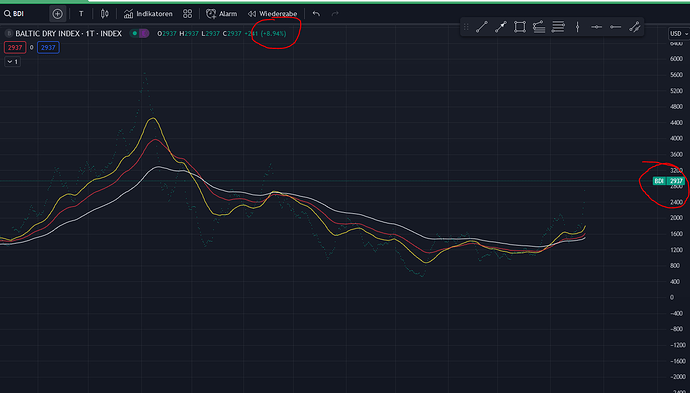Screen dimensions: 690x393
Task: Select the parallel channel tool
Action: coord(634,27)
